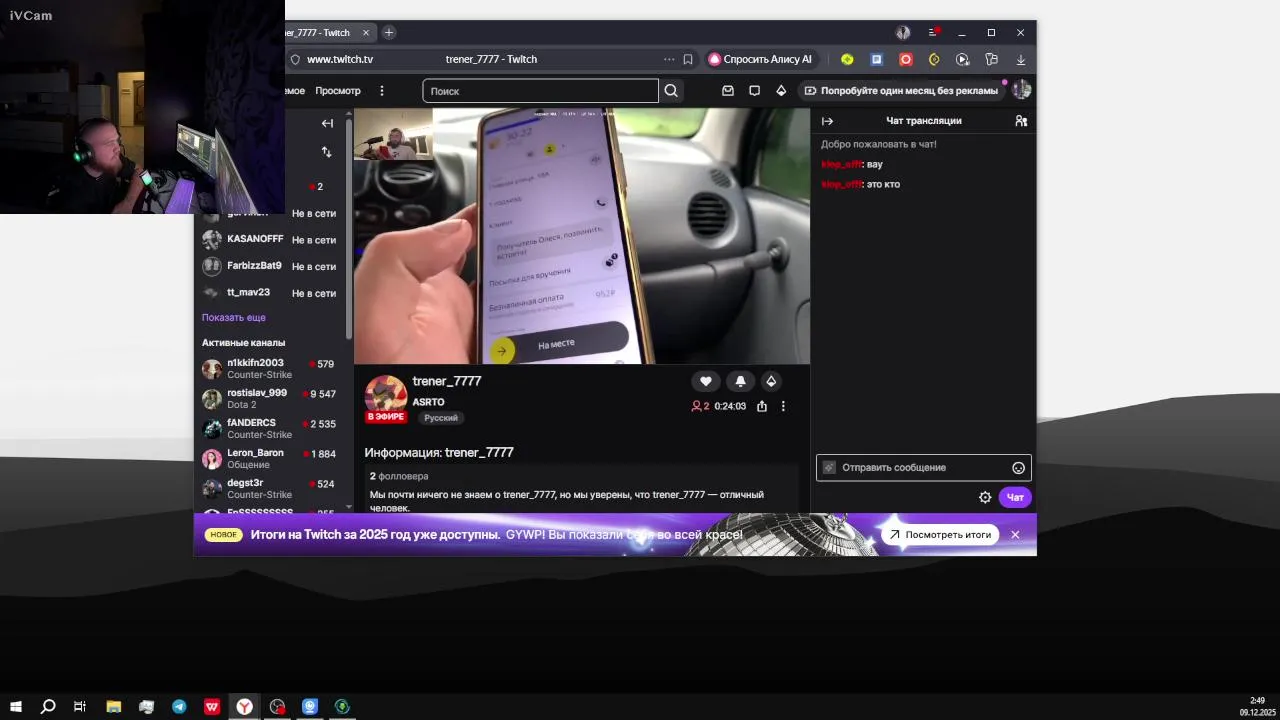Send message with the purple Чат button

[x=1015, y=497]
